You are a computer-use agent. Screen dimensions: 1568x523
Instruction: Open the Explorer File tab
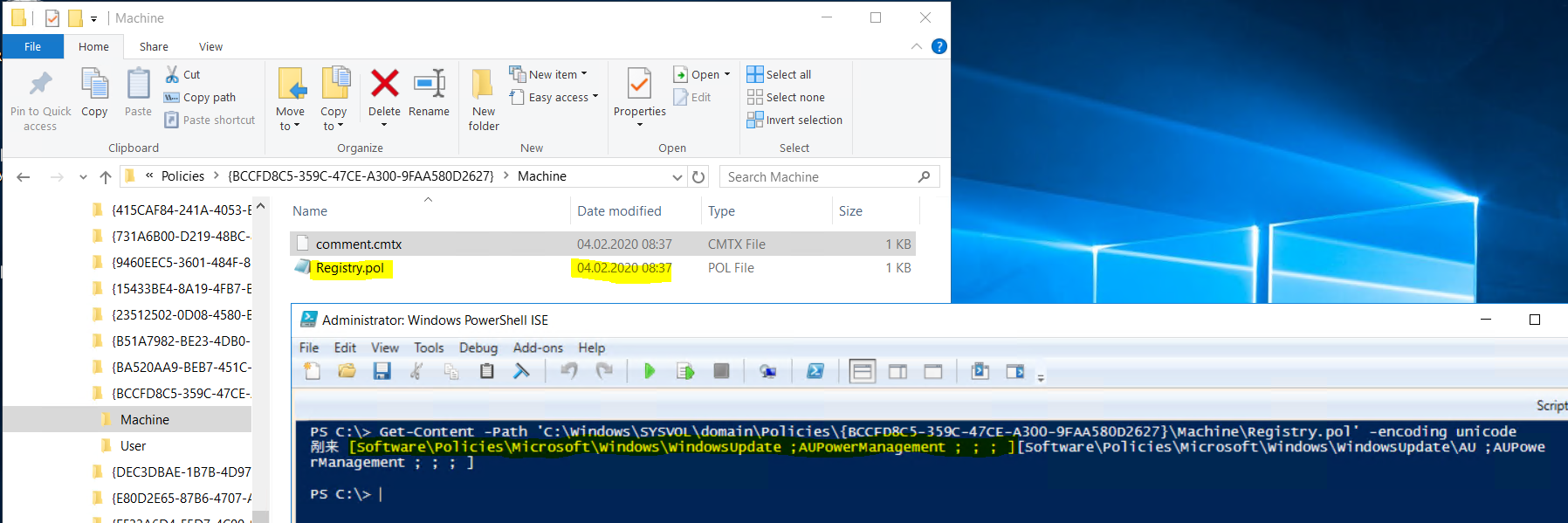tap(32, 46)
